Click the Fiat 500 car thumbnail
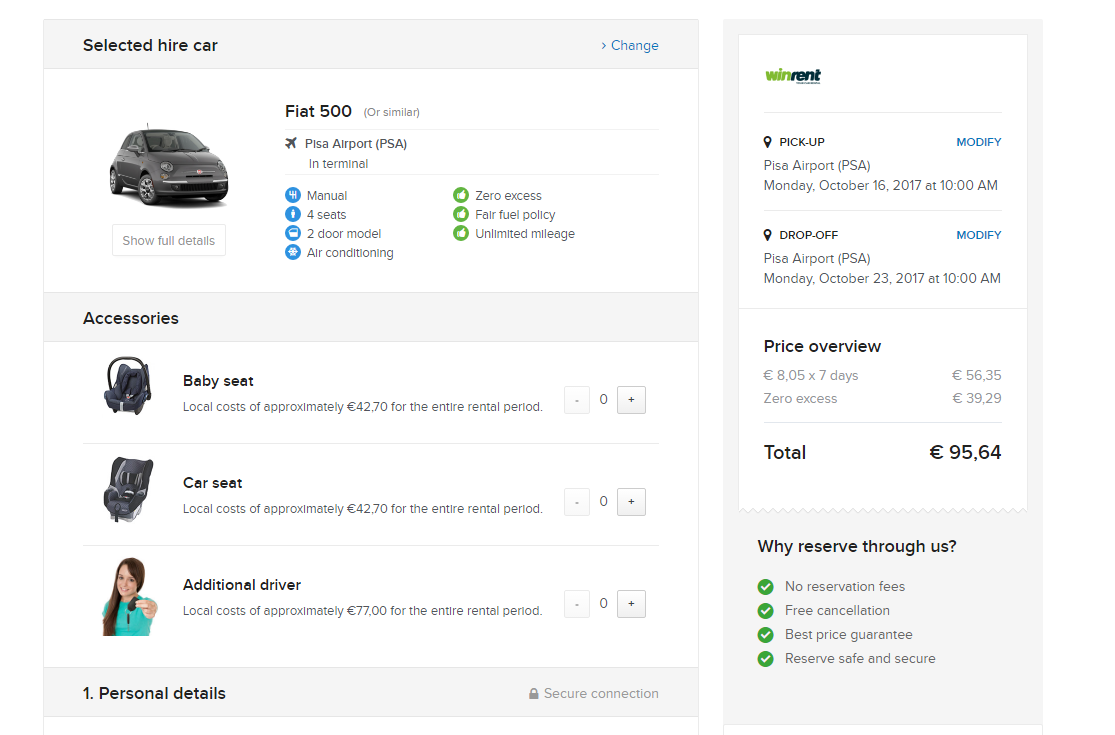Image resolution: width=1115 pixels, height=735 pixels. pos(168,167)
